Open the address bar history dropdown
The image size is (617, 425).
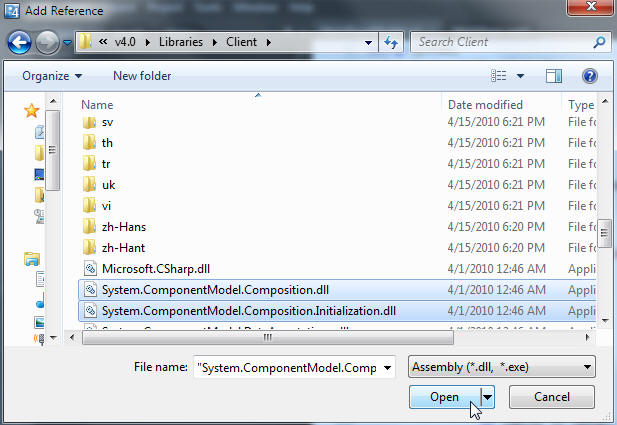coord(368,42)
